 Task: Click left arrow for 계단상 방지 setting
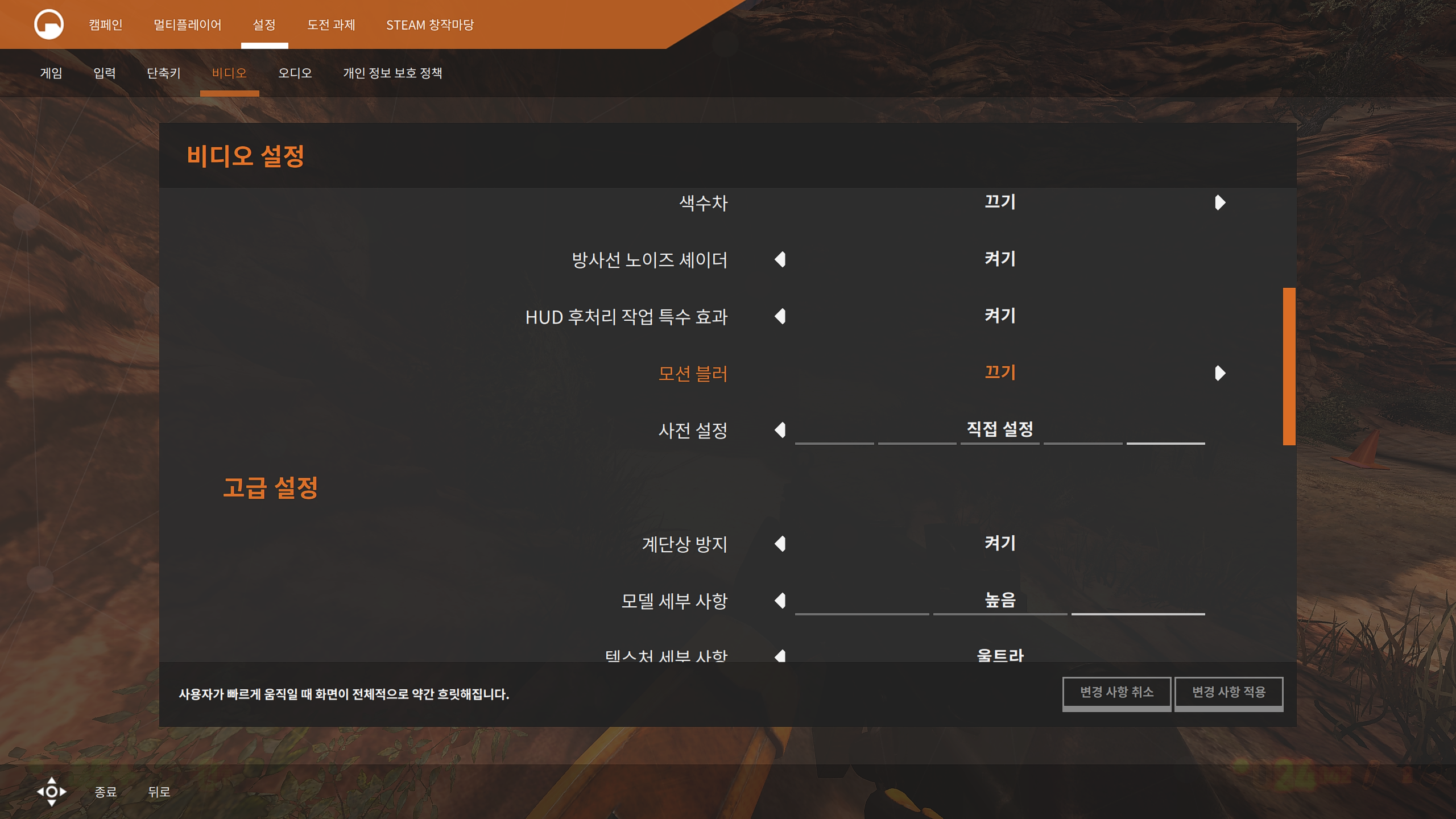coord(780,544)
